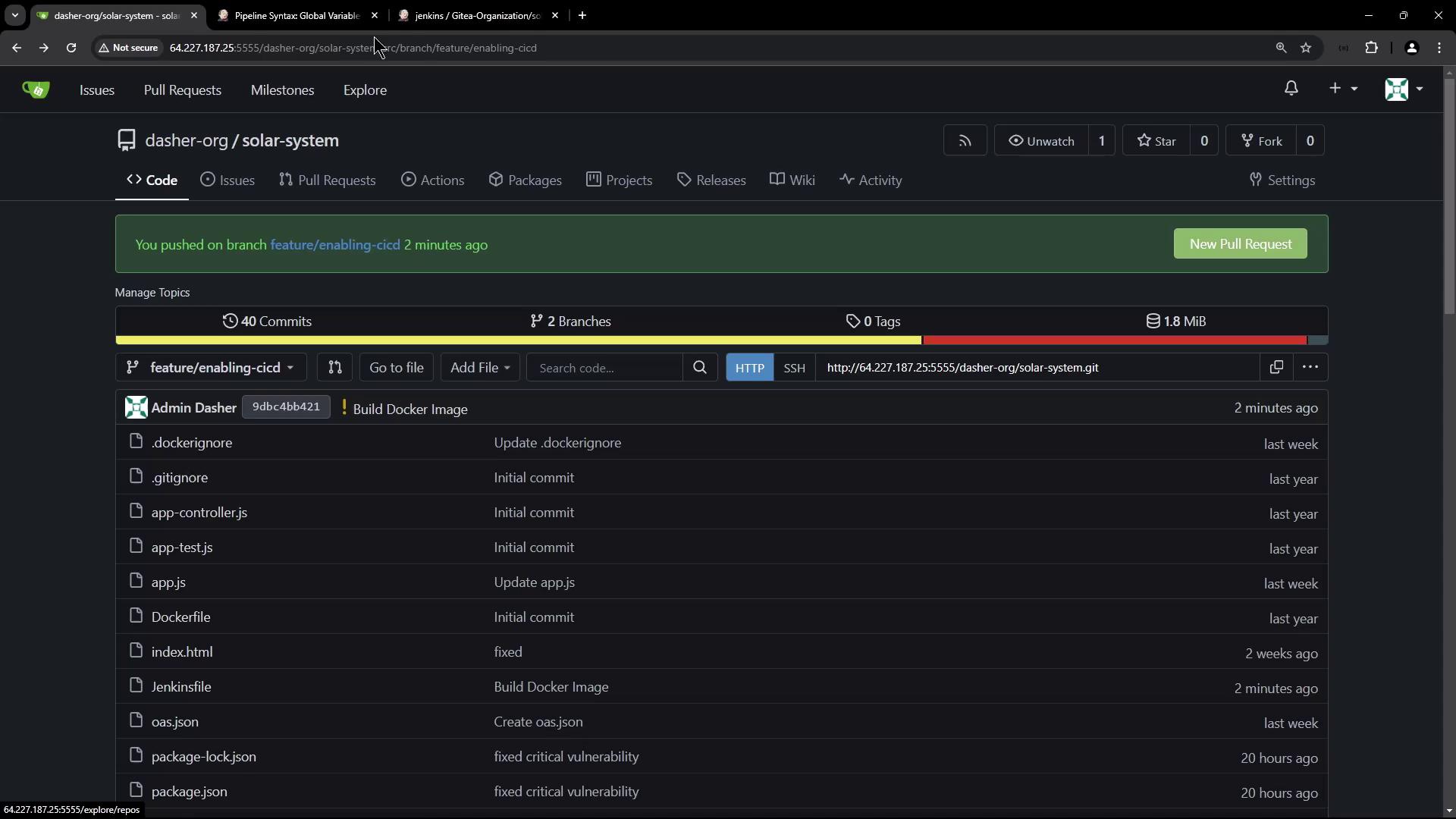Star the solar-system repository
The image size is (1456, 819).
tap(1156, 141)
